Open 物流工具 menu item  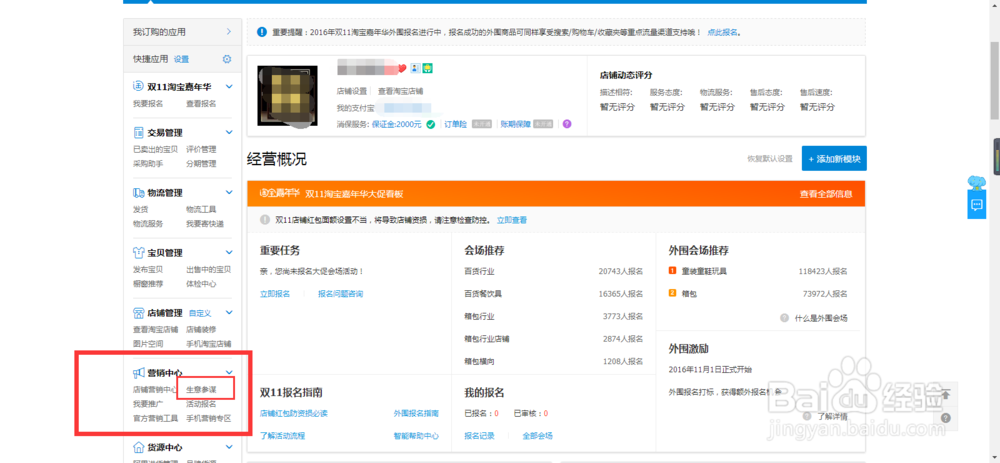(201, 209)
